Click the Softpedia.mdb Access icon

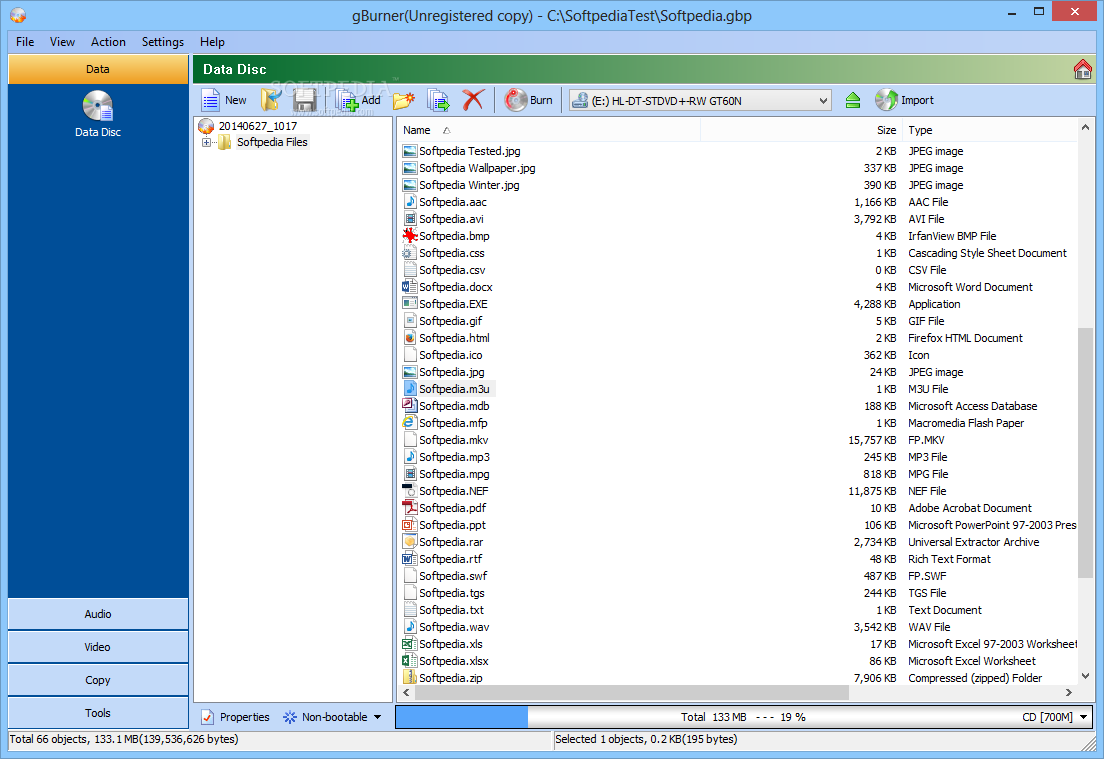pos(410,406)
